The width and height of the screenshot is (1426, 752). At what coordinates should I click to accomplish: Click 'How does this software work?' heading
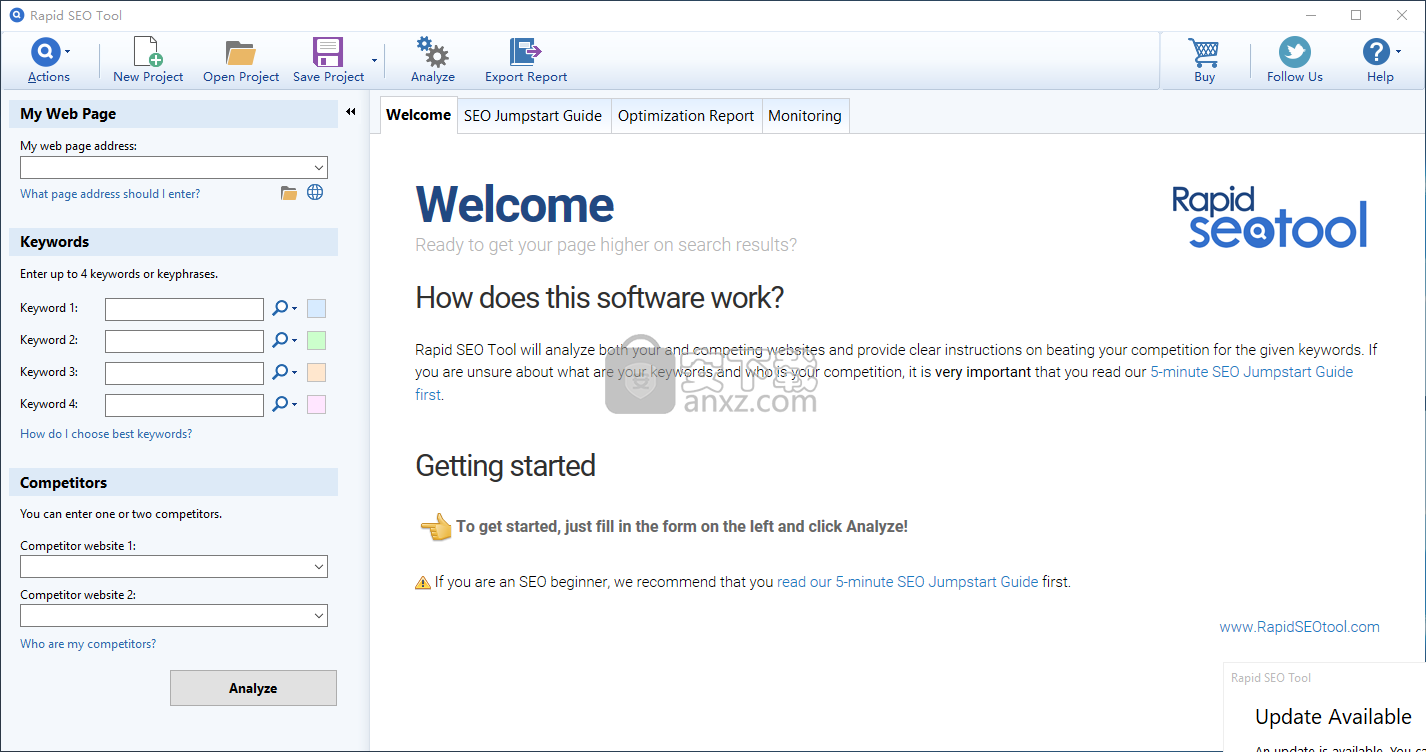click(600, 298)
